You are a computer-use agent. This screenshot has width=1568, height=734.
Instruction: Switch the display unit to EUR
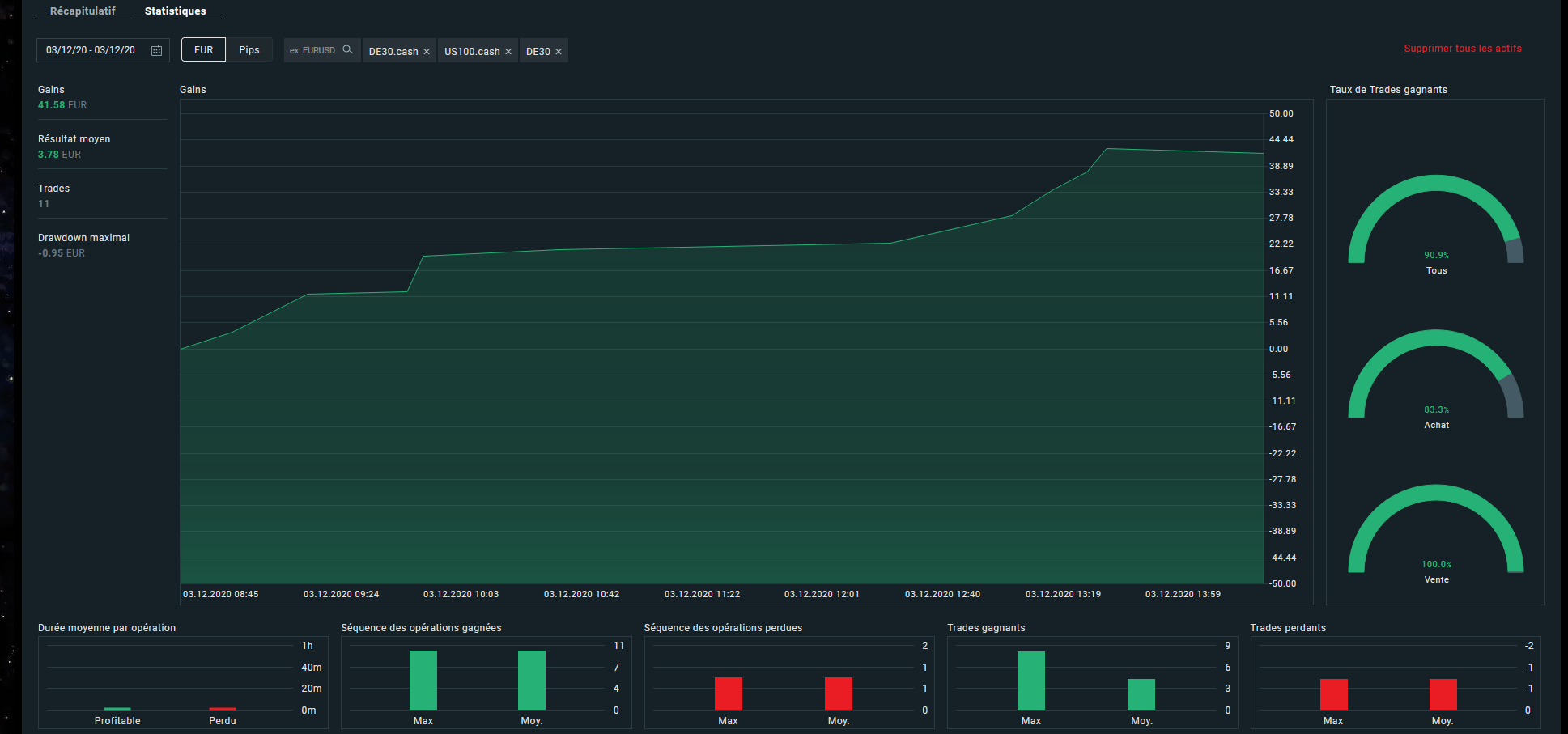point(203,50)
